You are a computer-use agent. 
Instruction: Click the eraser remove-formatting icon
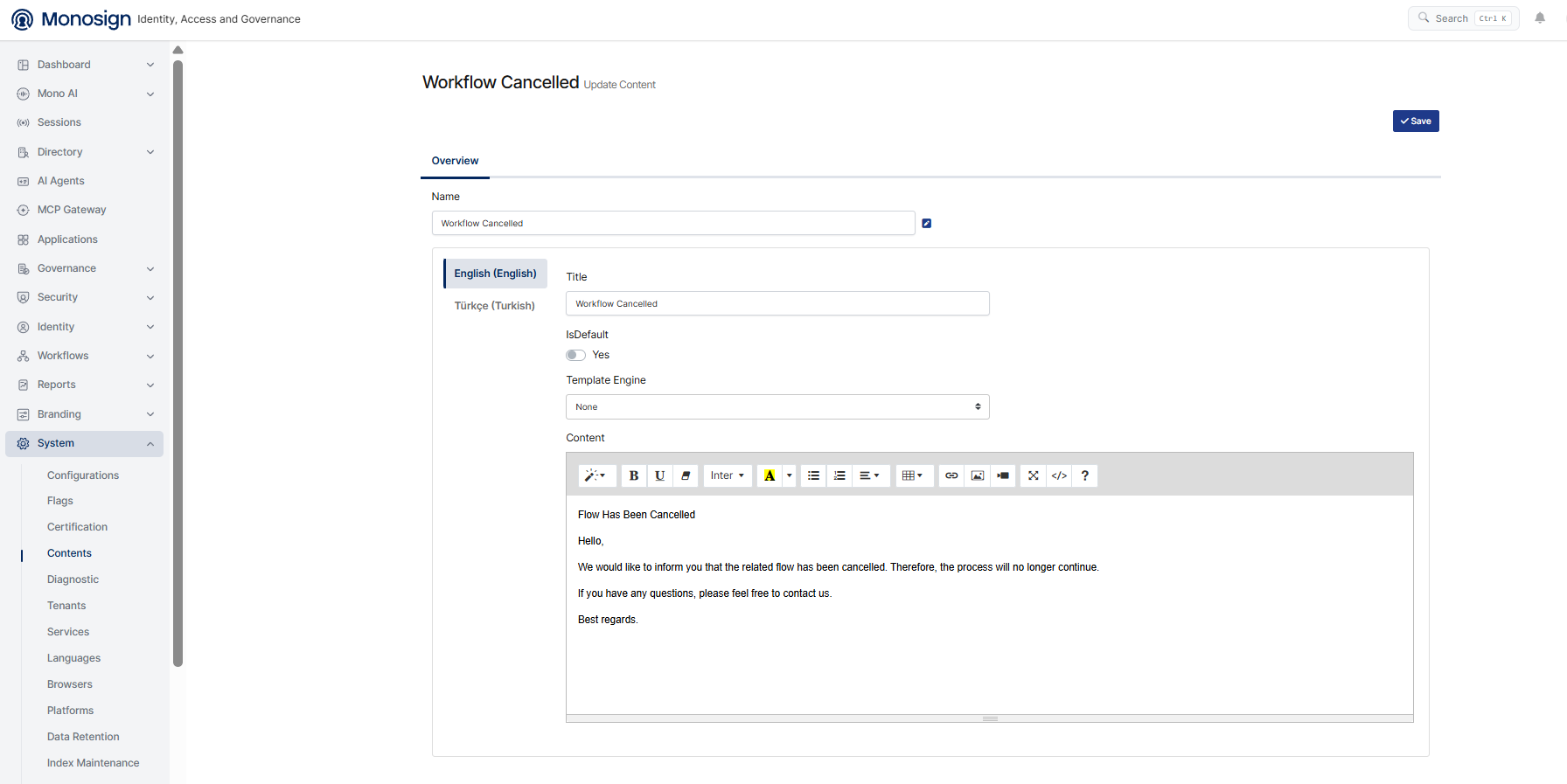686,475
